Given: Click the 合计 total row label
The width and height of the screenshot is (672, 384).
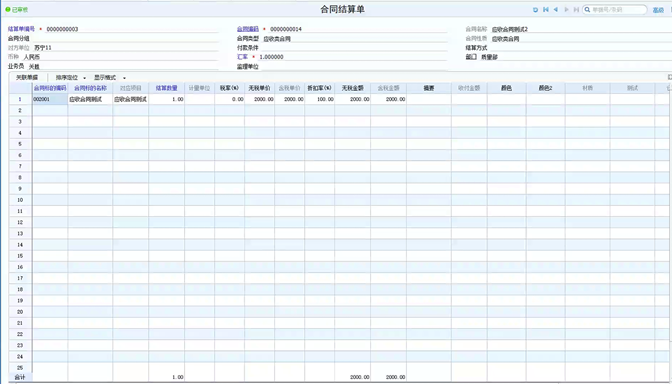Looking at the screenshot, I should 20,377.
